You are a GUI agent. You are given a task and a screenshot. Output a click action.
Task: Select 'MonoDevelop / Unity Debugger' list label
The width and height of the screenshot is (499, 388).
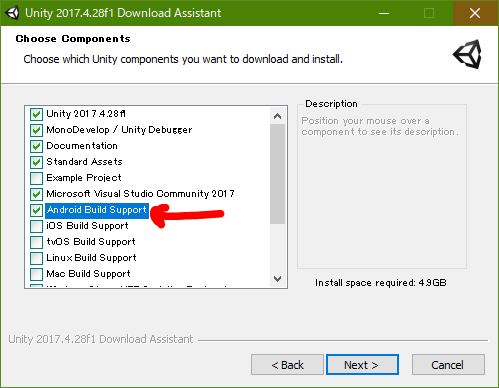coord(119,130)
